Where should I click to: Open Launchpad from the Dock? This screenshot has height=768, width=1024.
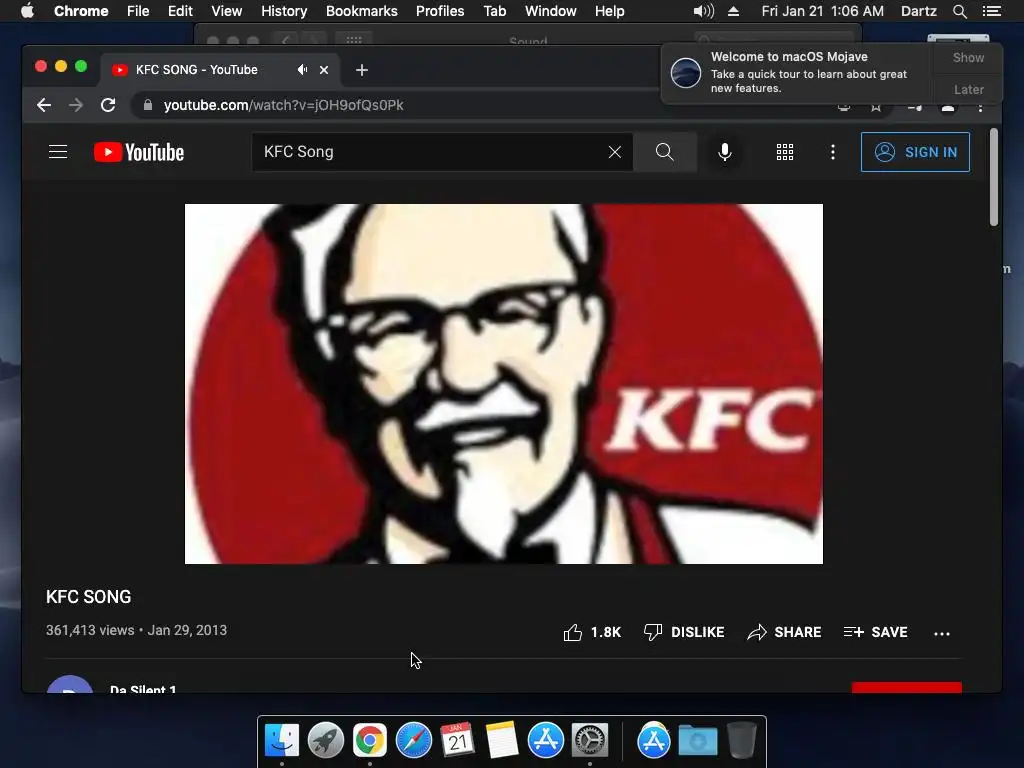coord(326,740)
